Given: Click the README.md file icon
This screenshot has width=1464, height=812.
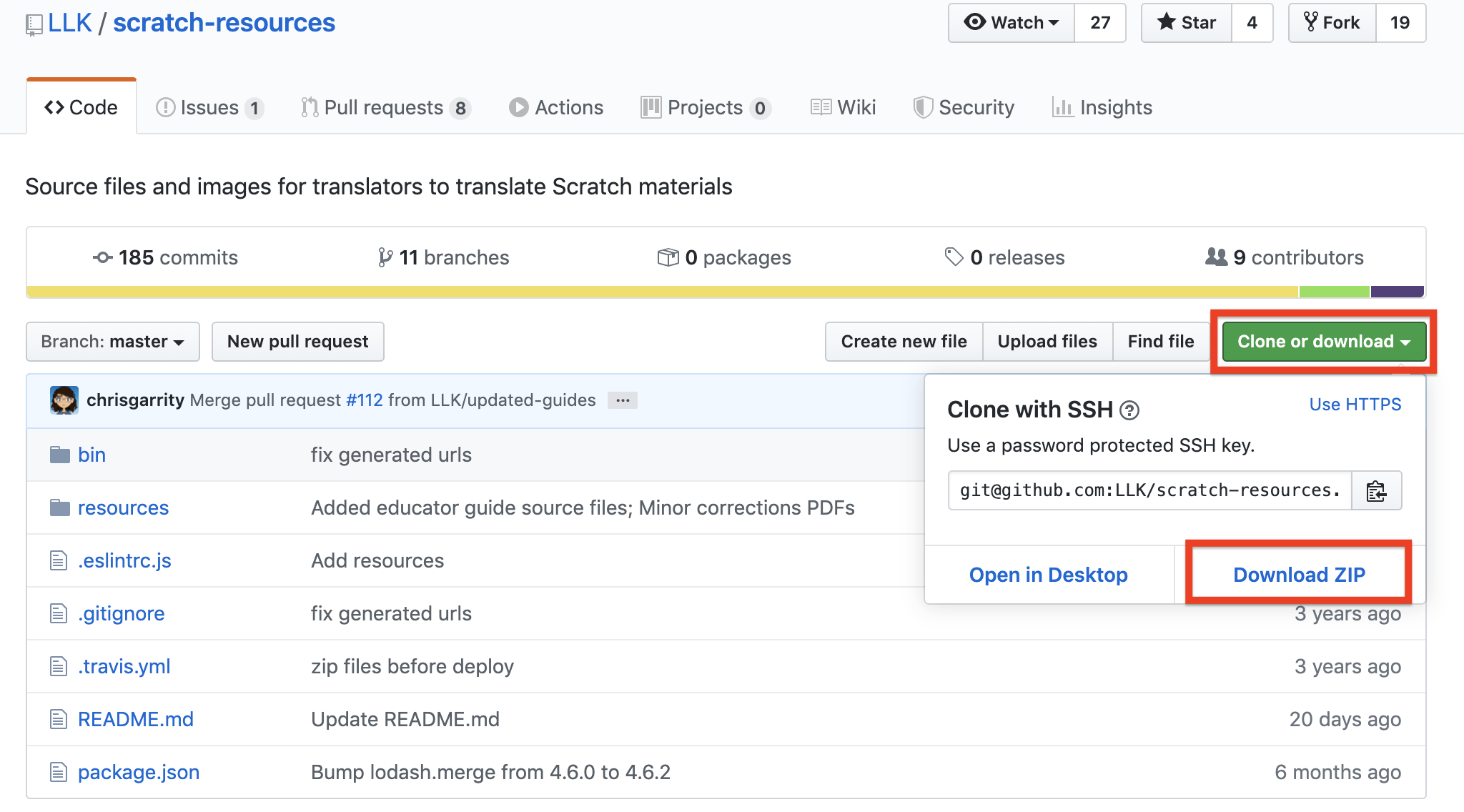Looking at the screenshot, I should pyautogui.click(x=59, y=719).
